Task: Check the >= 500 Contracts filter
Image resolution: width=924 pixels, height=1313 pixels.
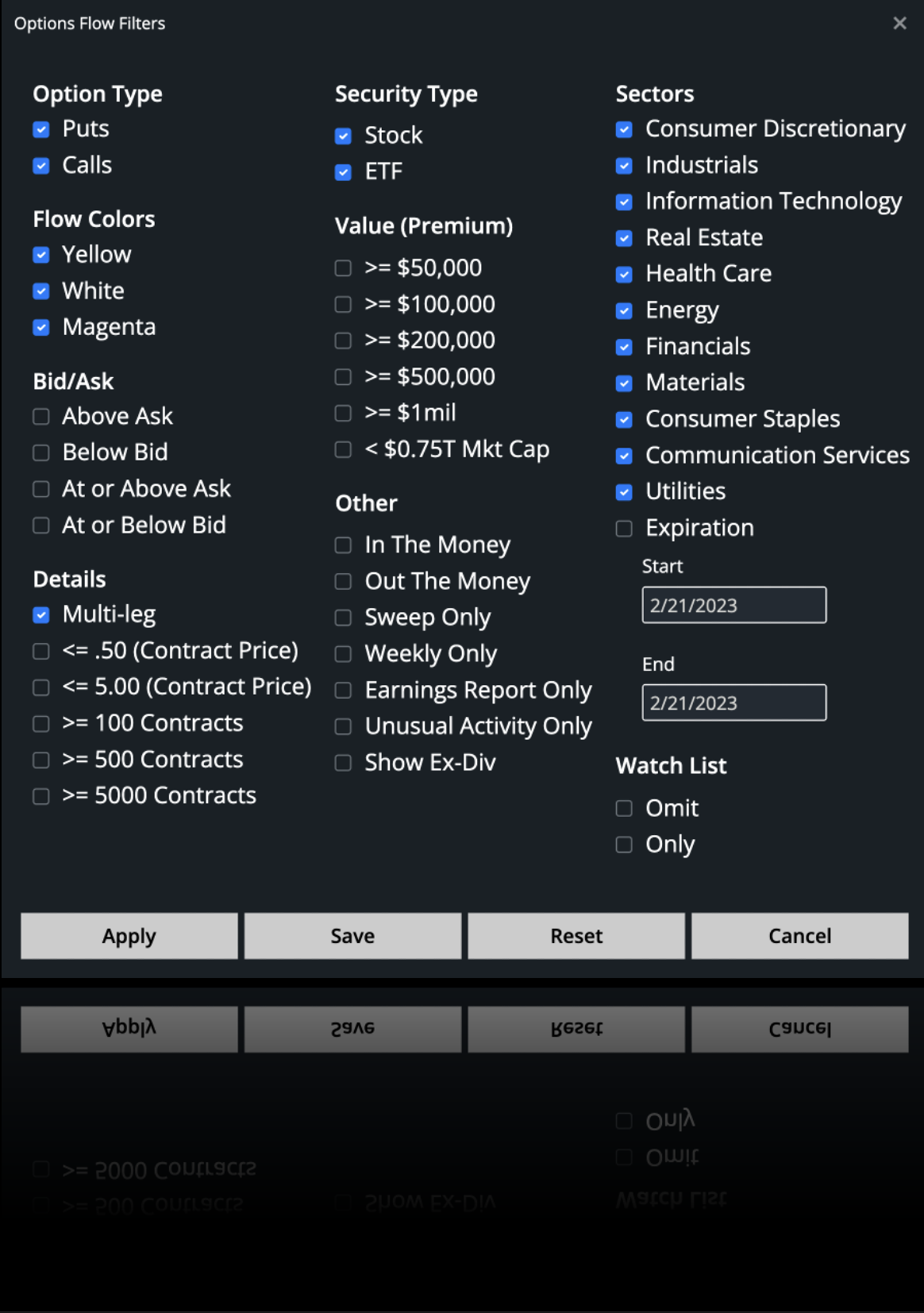Action: [x=41, y=760]
